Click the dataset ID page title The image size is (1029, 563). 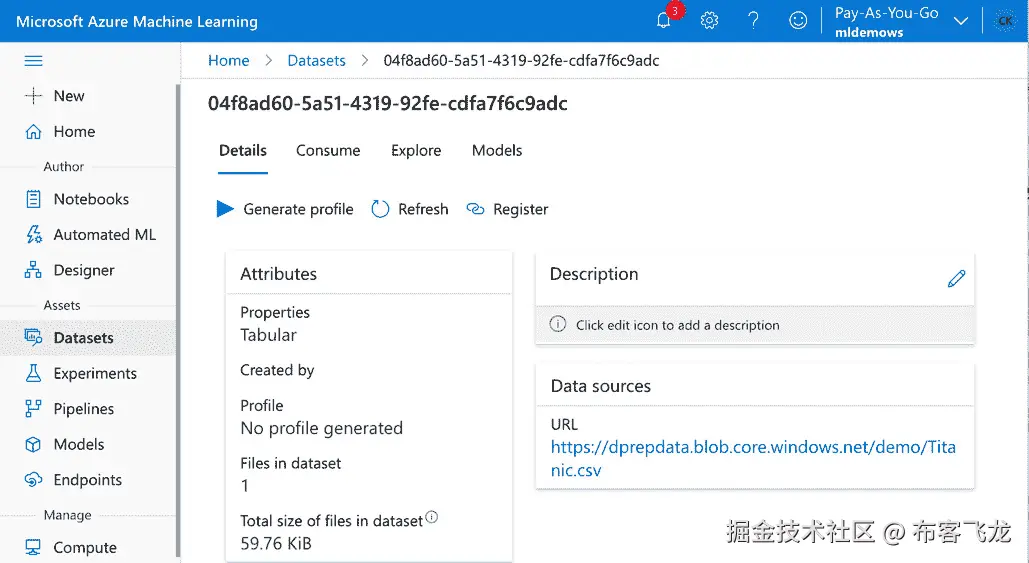tap(388, 103)
